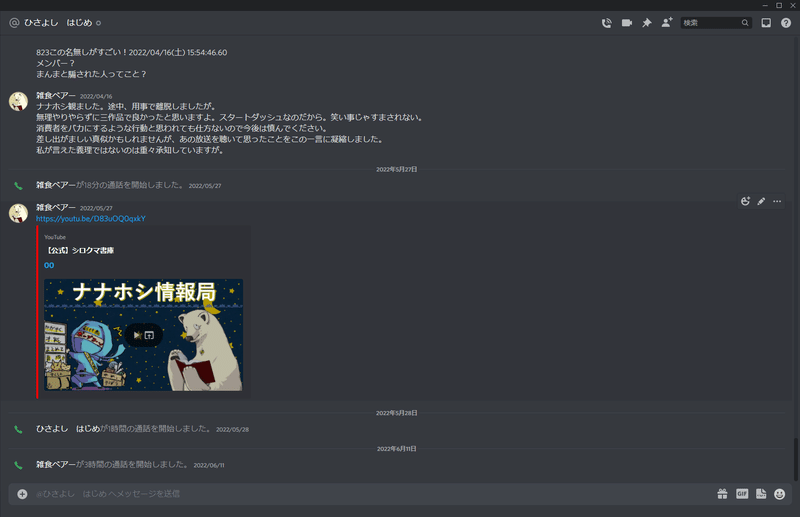Image resolution: width=800 pixels, height=517 pixels.
Task: Open pinned messages
Action: point(646,23)
